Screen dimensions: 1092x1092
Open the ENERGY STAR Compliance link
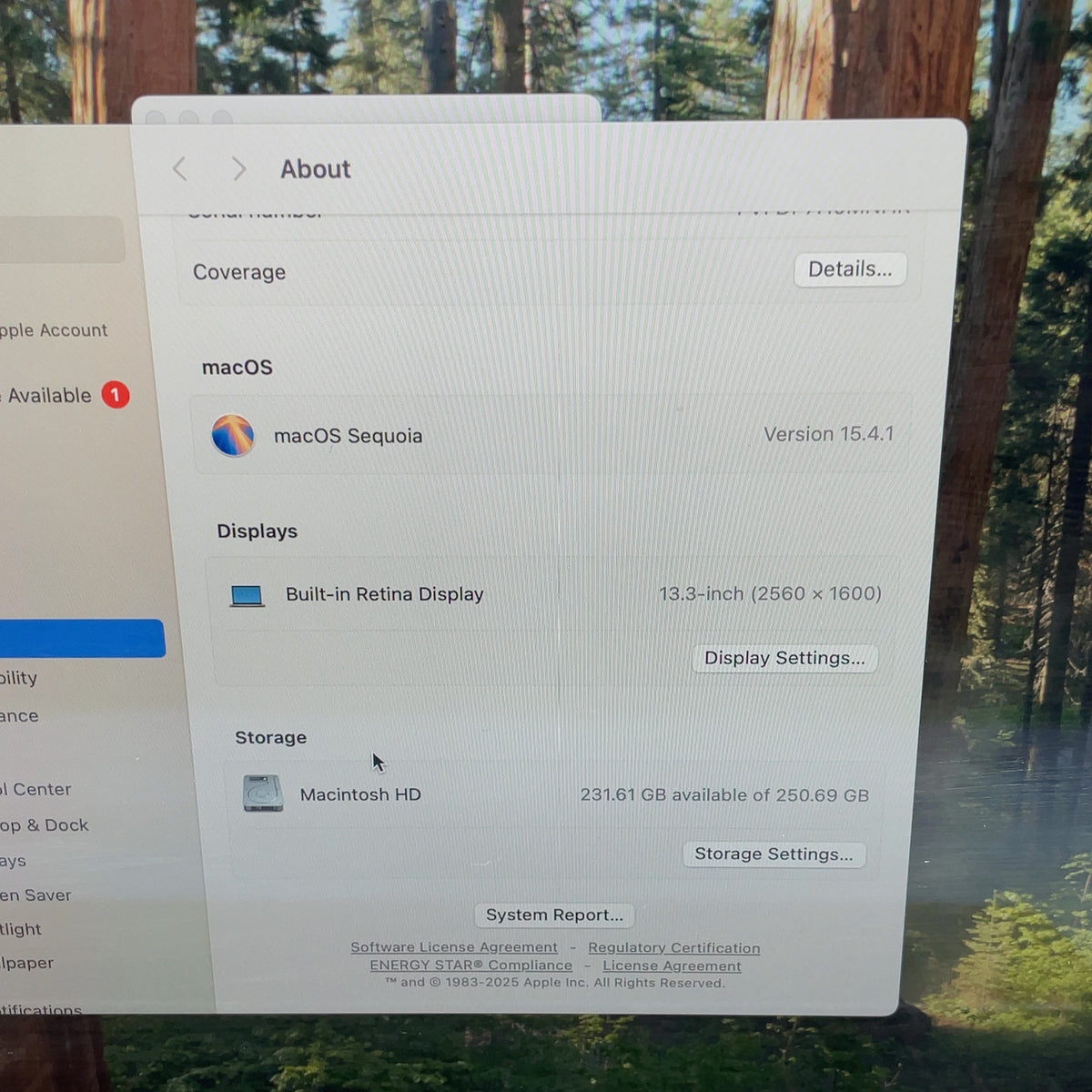(x=470, y=966)
